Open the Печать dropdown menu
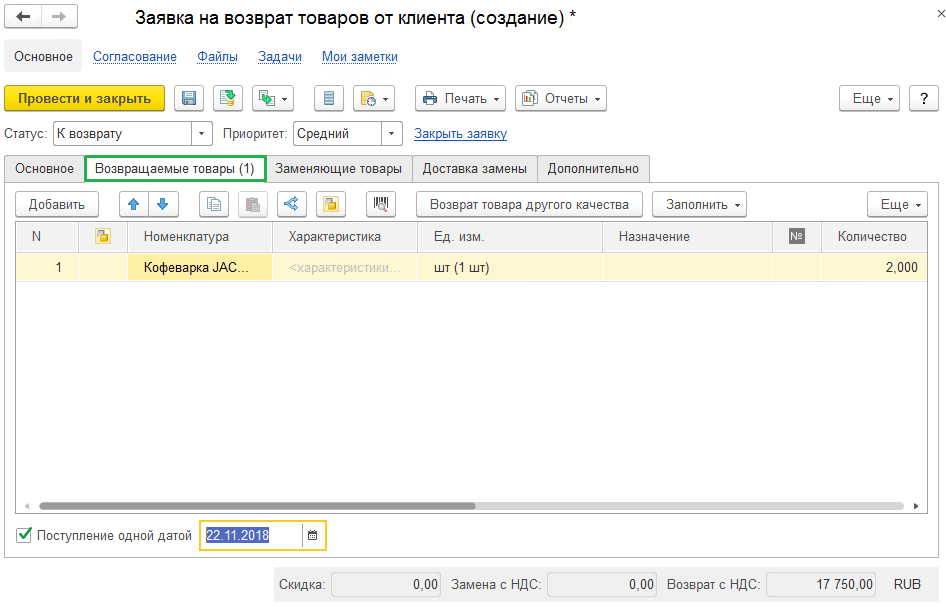The image size is (946, 607). tap(460, 98)
